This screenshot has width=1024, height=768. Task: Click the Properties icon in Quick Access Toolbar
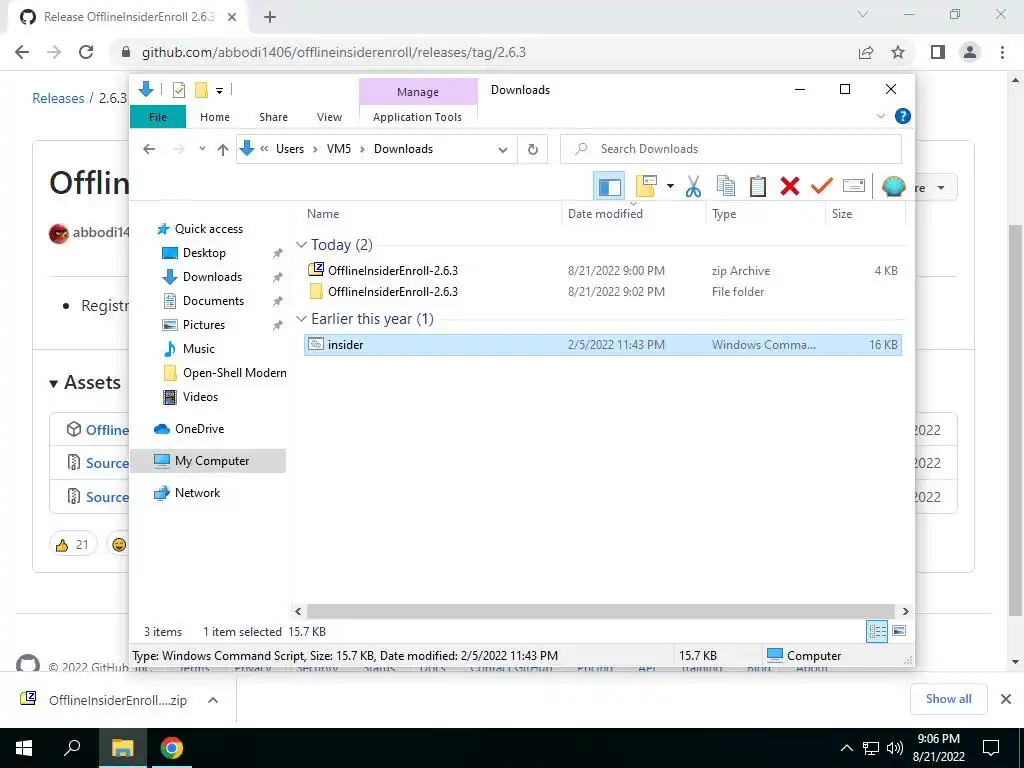178,90
